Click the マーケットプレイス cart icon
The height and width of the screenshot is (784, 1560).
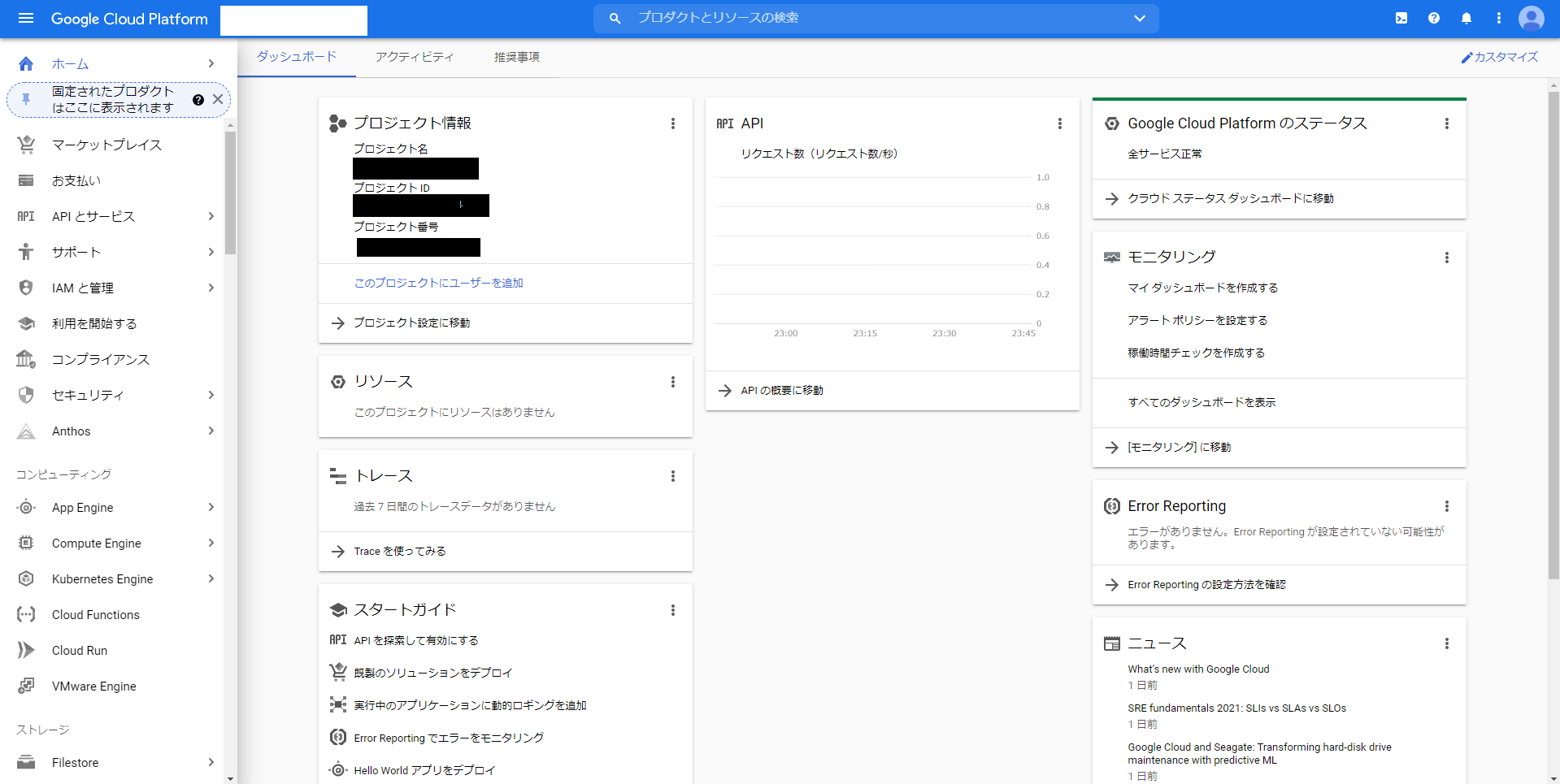pyautogui.click(x=26, y=145)
